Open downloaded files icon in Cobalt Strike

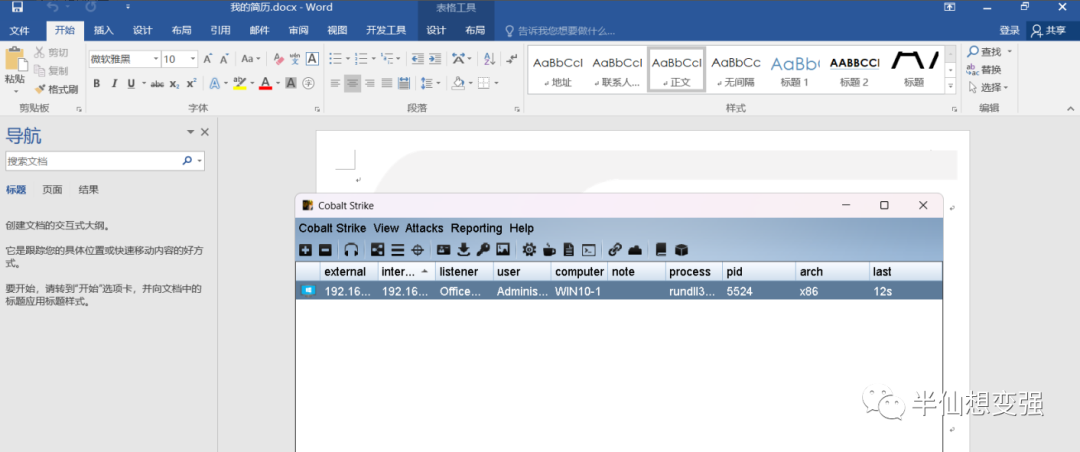coord(464,249)
